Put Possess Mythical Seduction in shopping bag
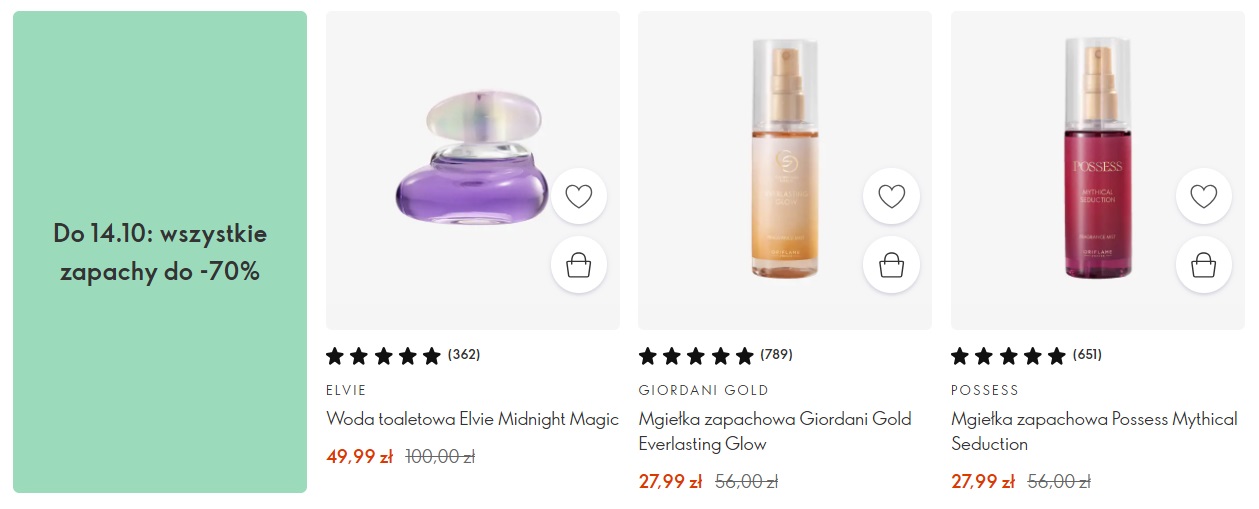The width and height of the screenshot is (1259, 509). tap(1203, 265)
